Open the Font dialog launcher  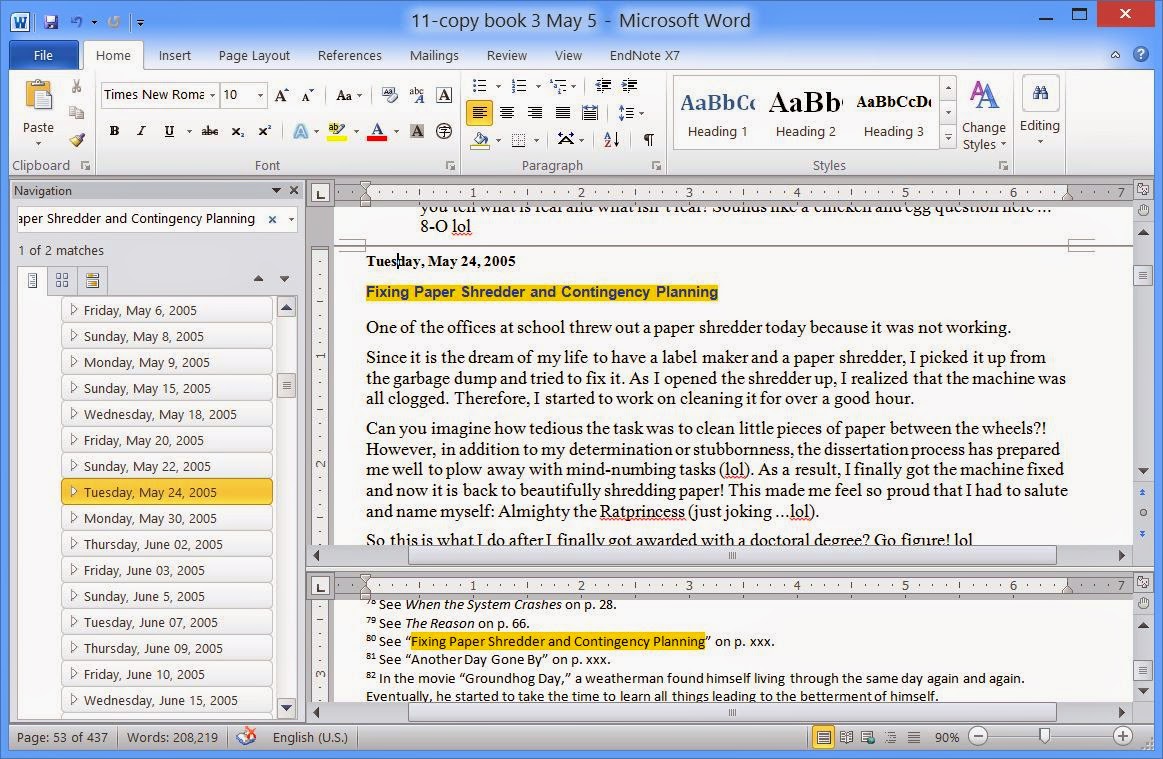[x=449, y=165]
